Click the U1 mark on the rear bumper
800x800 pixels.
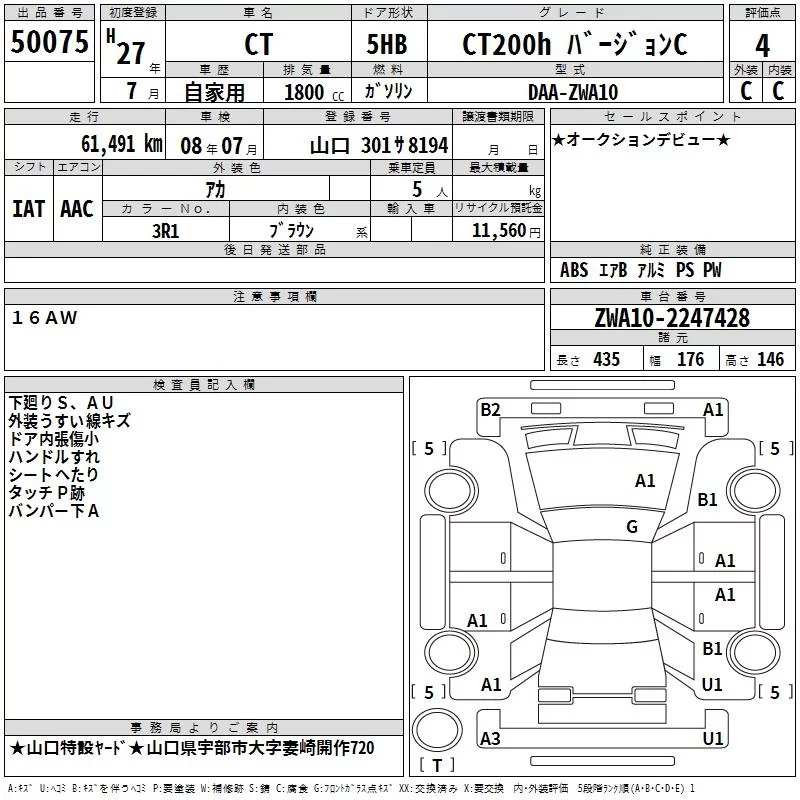713,738
